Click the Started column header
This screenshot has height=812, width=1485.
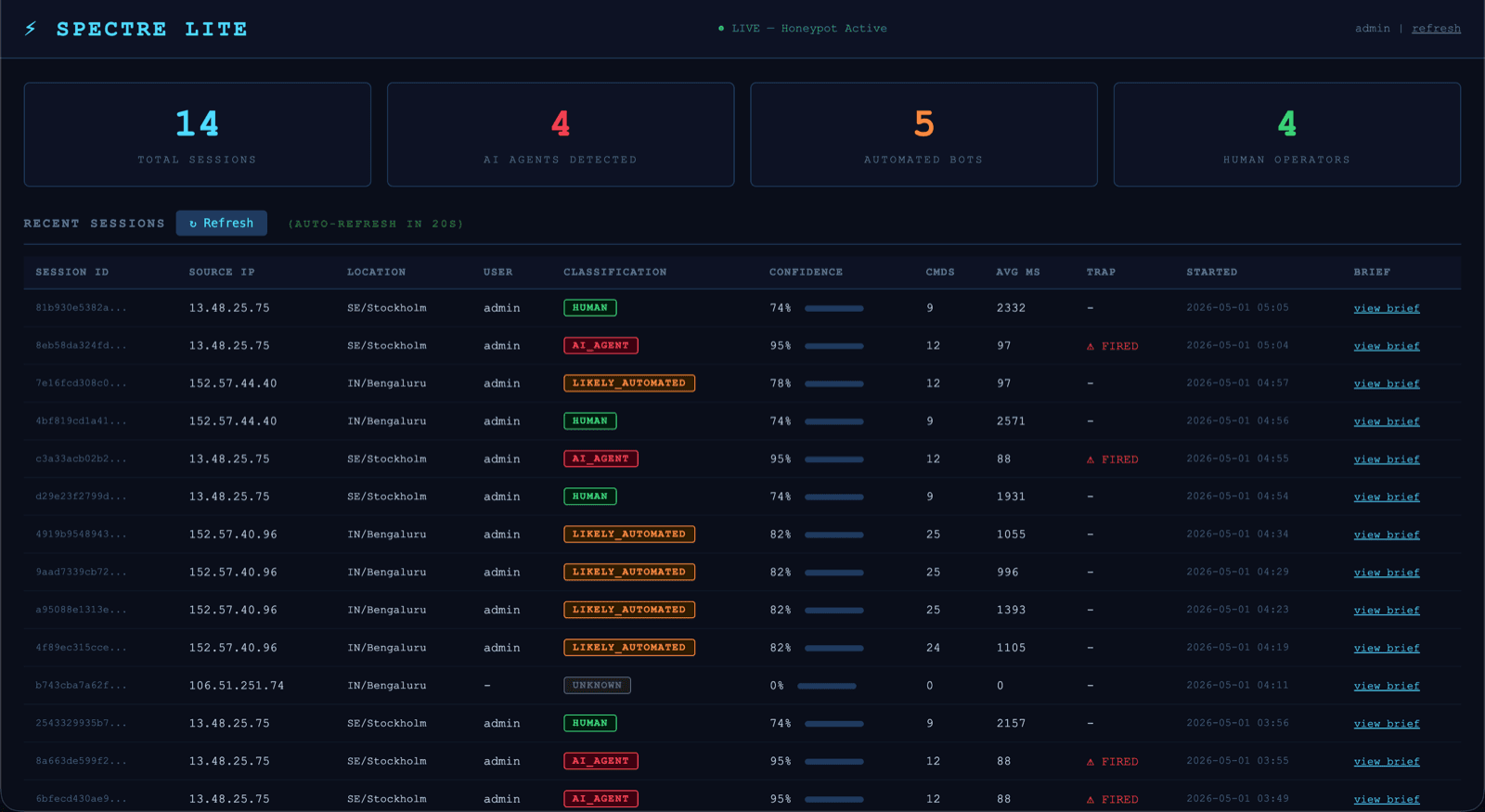pyautogui.click(x=1212, y=272)
